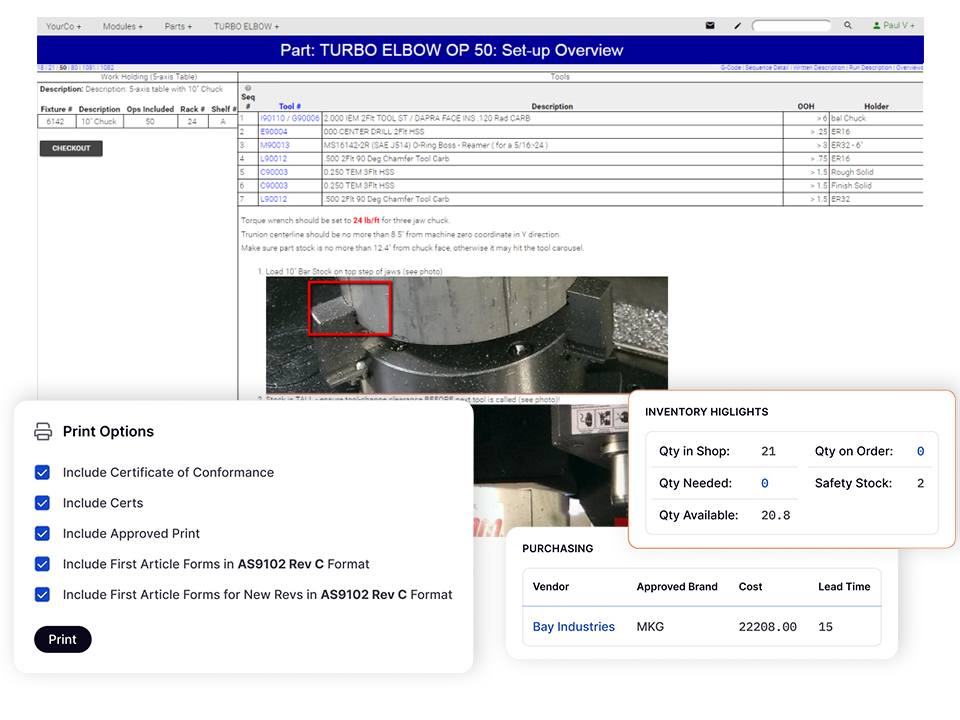Click the '000 CENTER DRILL 2Flt HSS' description

pyautogui.click(x=374, y=132)
